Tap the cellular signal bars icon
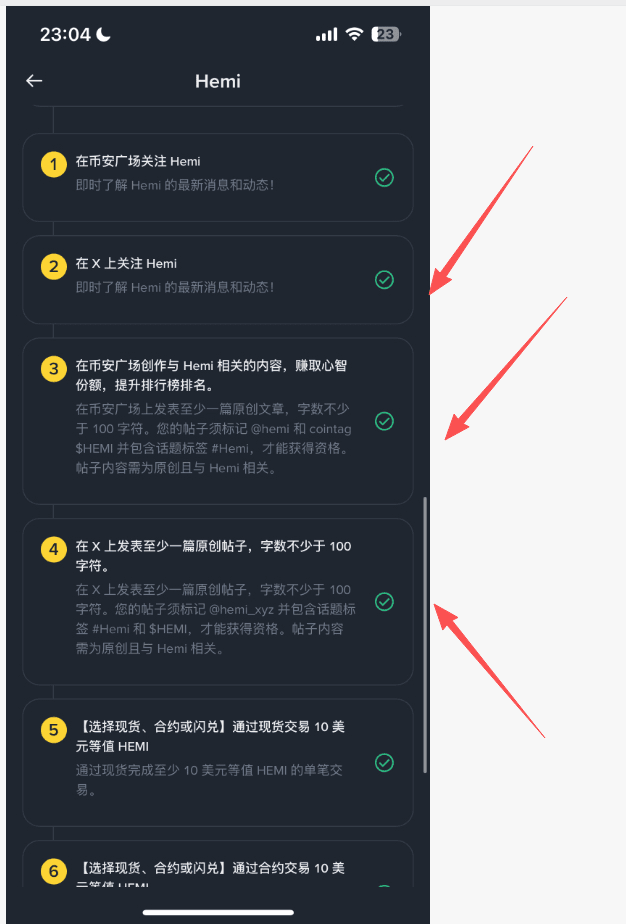Image resolution: width=626 pixels, height=924 pixels. [x=327, y=35]
